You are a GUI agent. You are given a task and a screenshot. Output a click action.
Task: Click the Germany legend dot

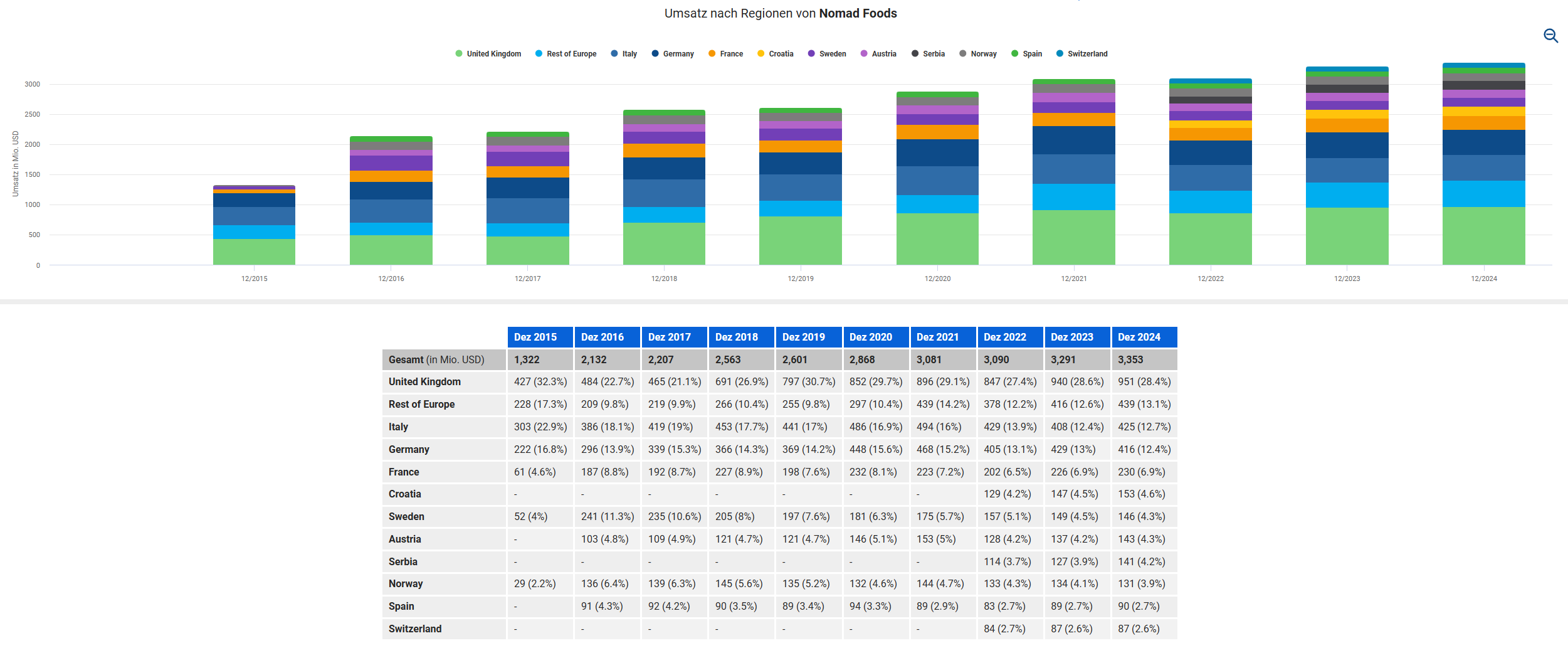[655, 54]
